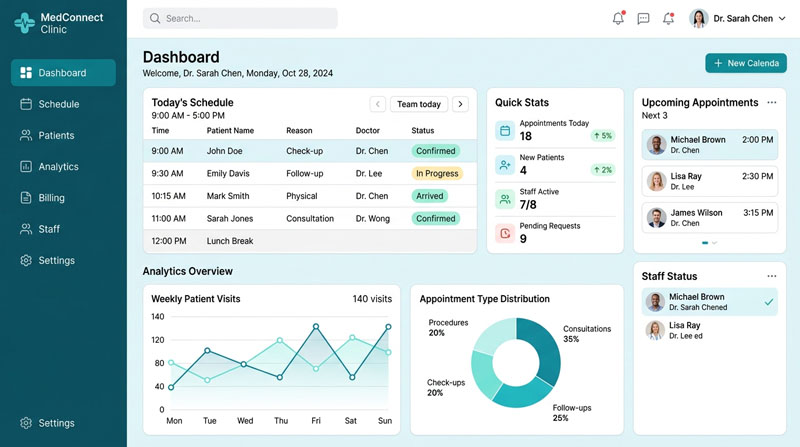The height and width of the screenshot is (447, 800).
Task: Click the New Calendar button
Action: point(746,63)
